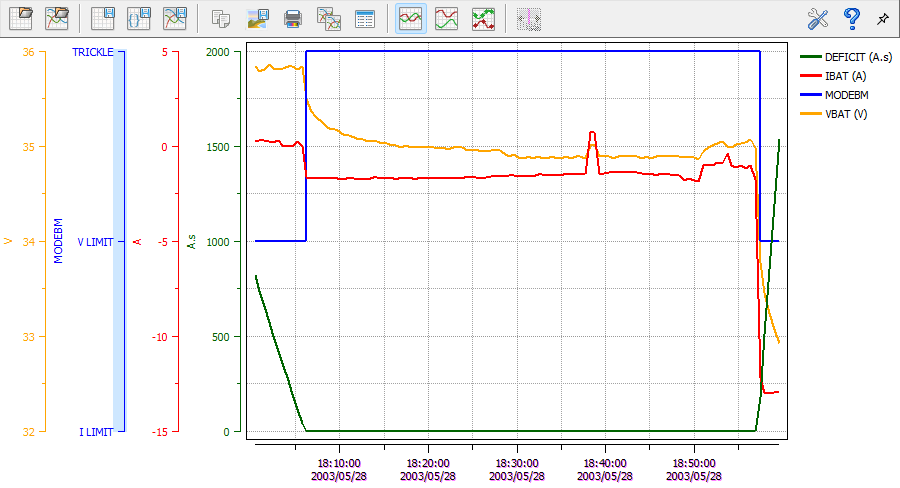
Task: Click the 18:40:00 time axis label
Action: click(605, 469)
